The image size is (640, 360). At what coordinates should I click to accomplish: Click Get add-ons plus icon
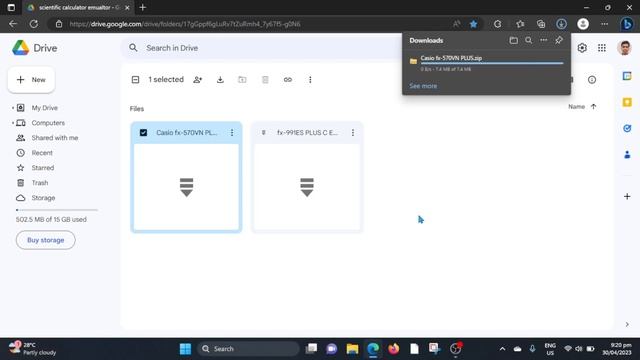click(x=627, y=196)
